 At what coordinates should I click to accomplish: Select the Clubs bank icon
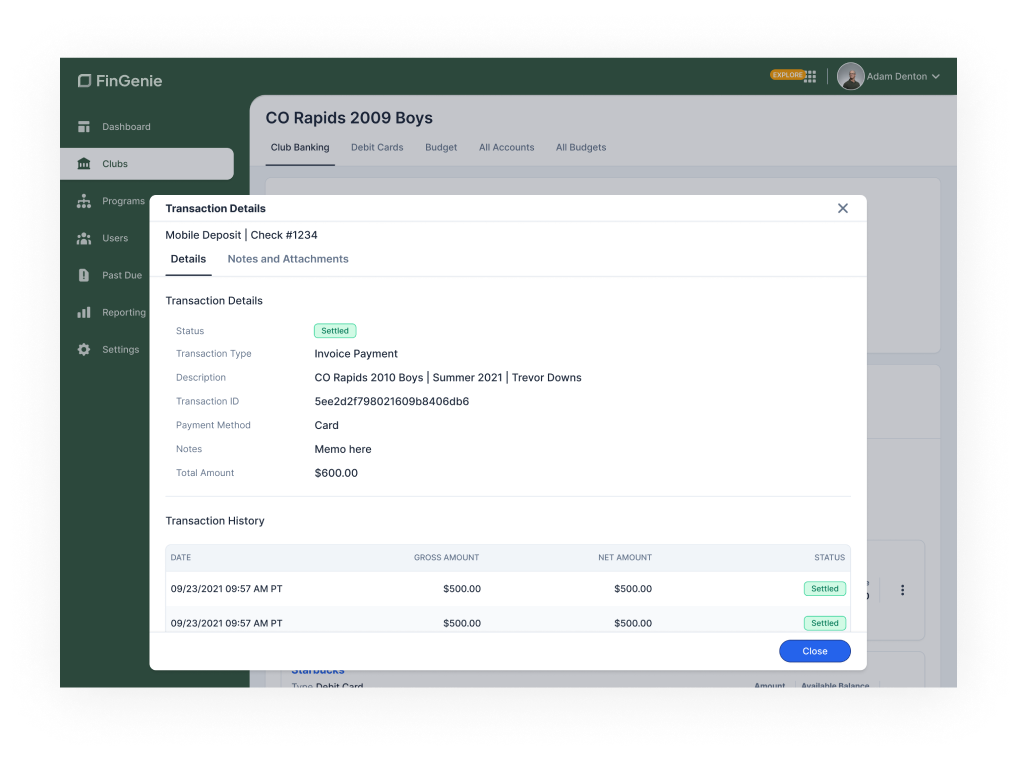point(84,164)
